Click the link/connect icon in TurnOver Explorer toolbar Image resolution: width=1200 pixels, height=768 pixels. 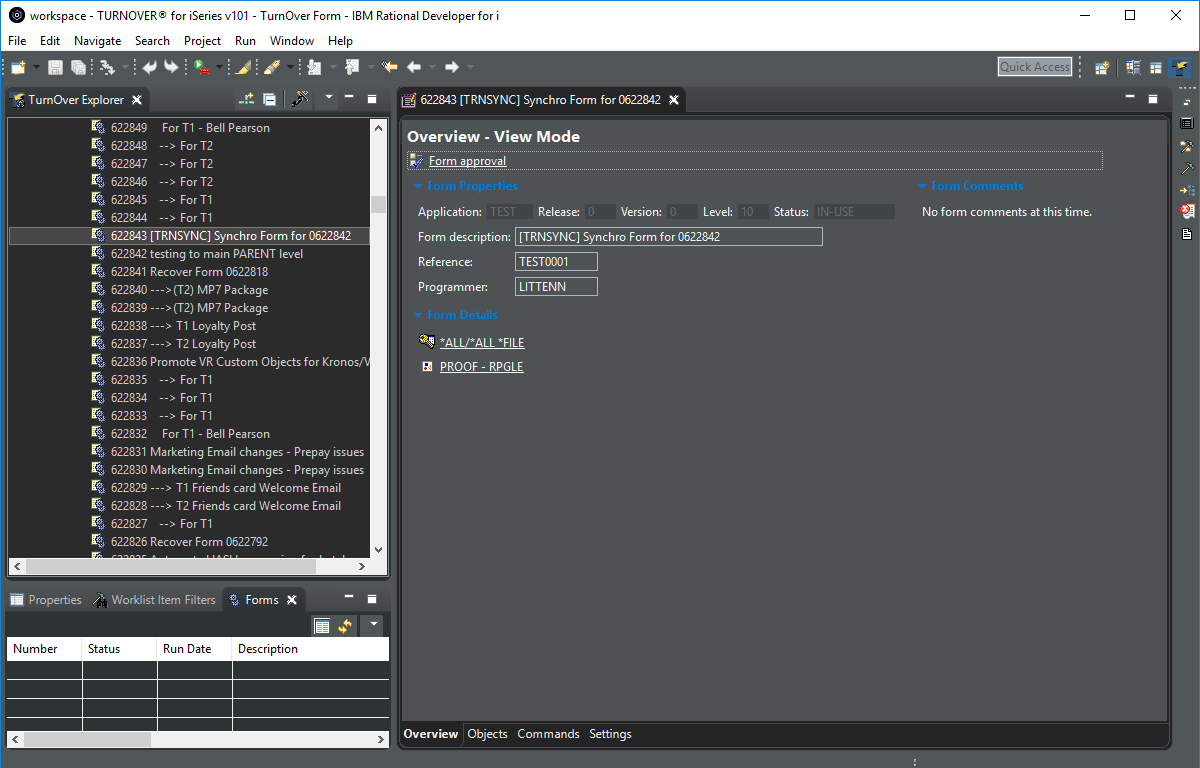pyautogui.click(x=246, y=99)
